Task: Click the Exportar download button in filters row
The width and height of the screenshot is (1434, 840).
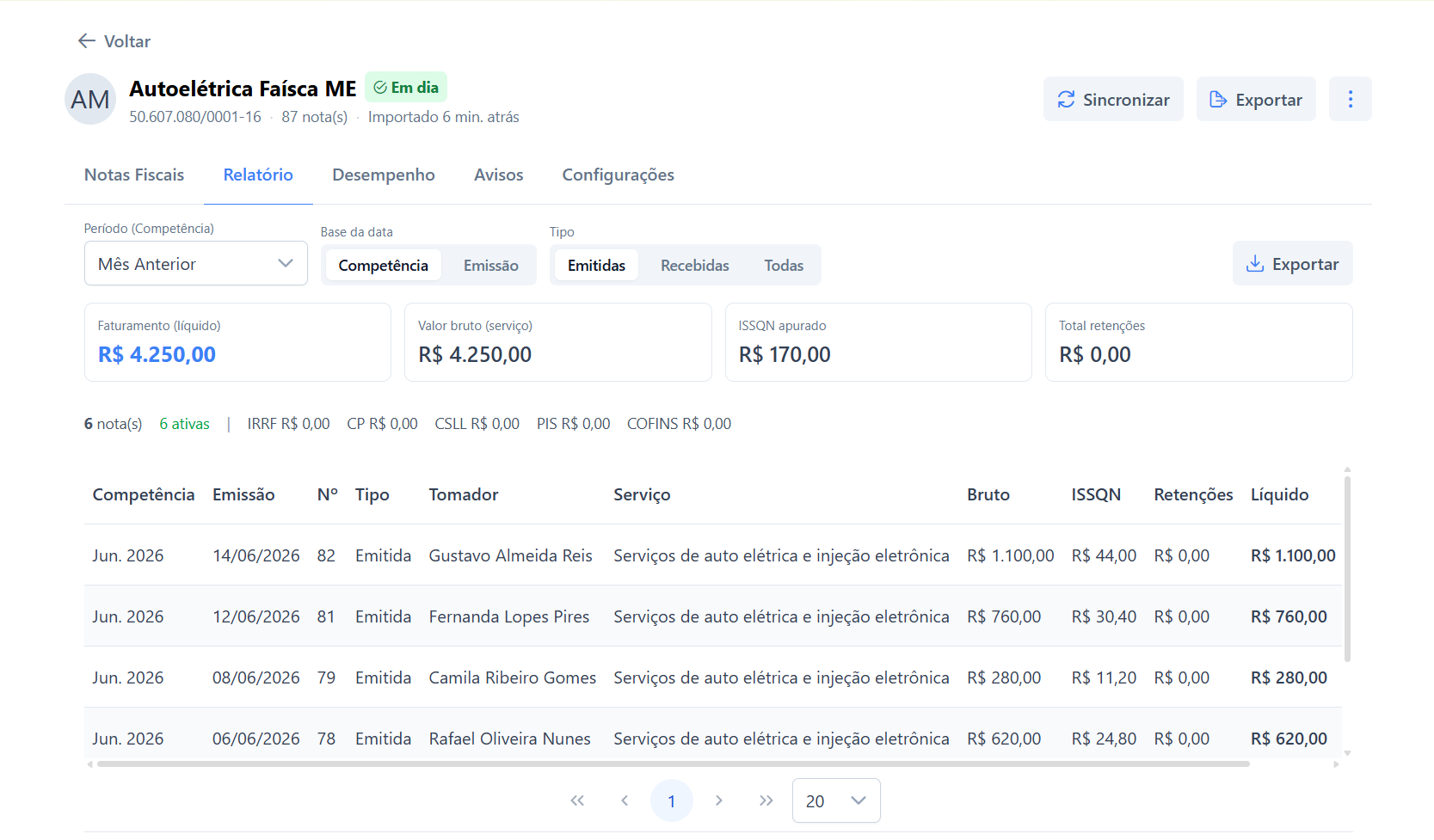Action: point(1292,263)
